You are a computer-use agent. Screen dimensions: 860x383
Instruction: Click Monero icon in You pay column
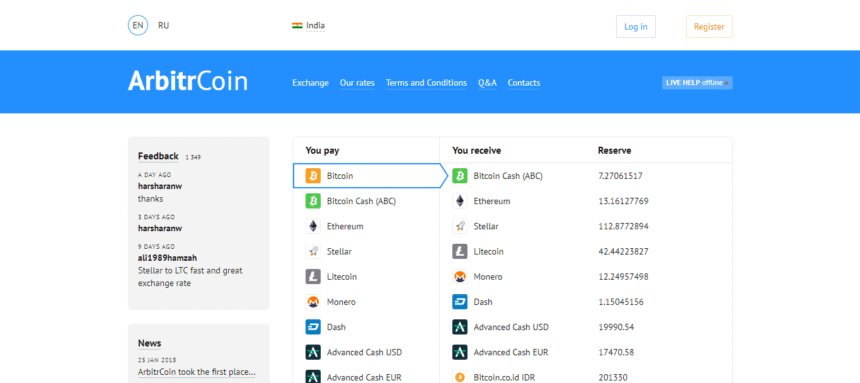coord(313,302)
